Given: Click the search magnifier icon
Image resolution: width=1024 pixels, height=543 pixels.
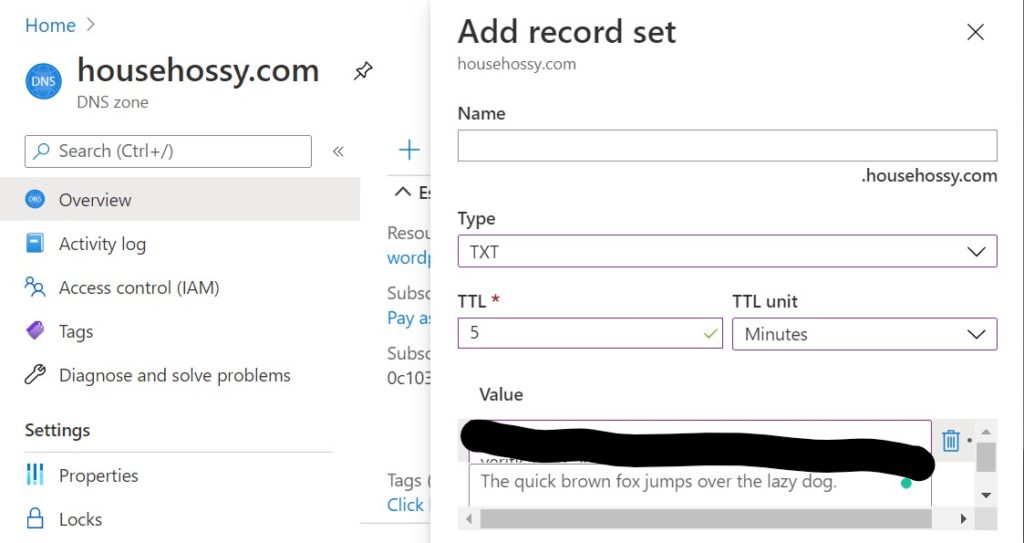Looking at the screenshot, I should click(x=41, y=151).
